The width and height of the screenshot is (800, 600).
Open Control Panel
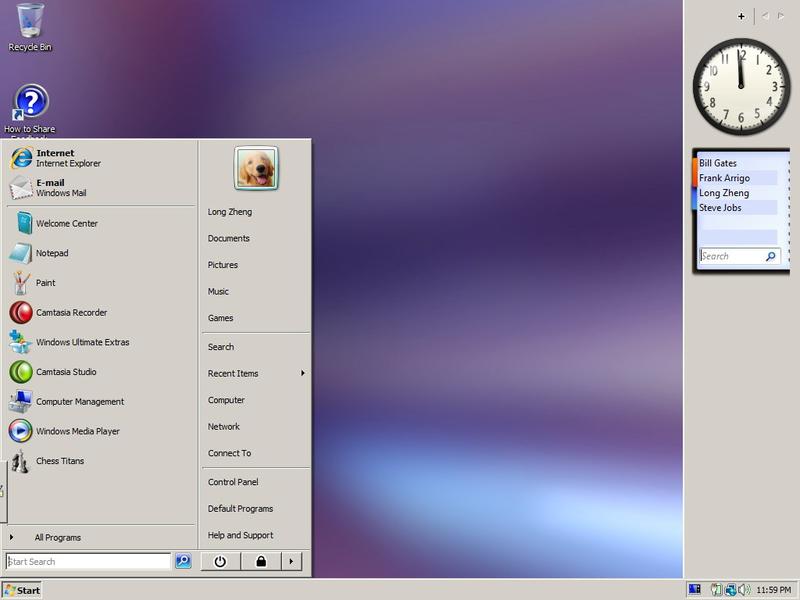(233, 482)
